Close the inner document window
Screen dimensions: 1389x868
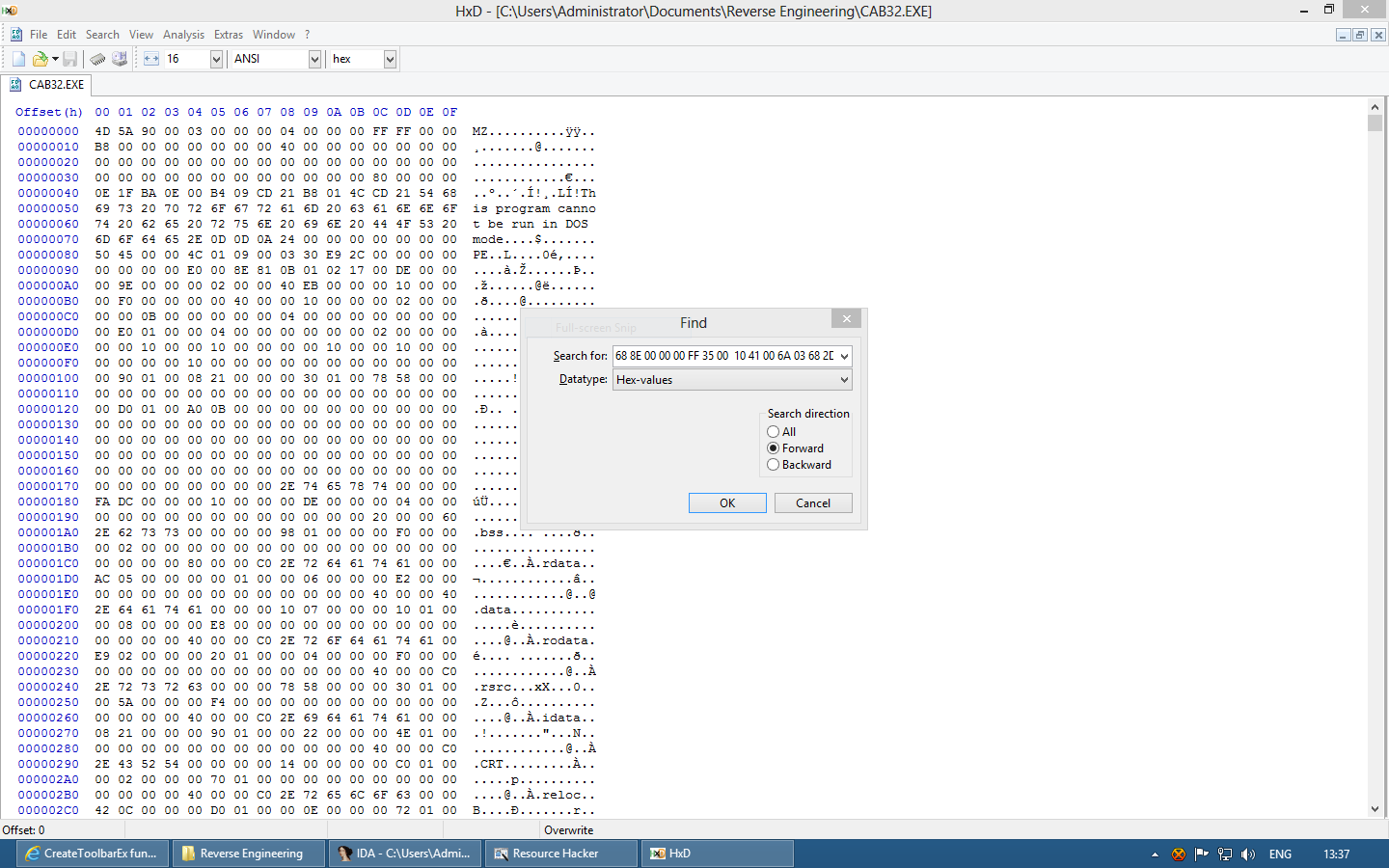(1378, 35)
